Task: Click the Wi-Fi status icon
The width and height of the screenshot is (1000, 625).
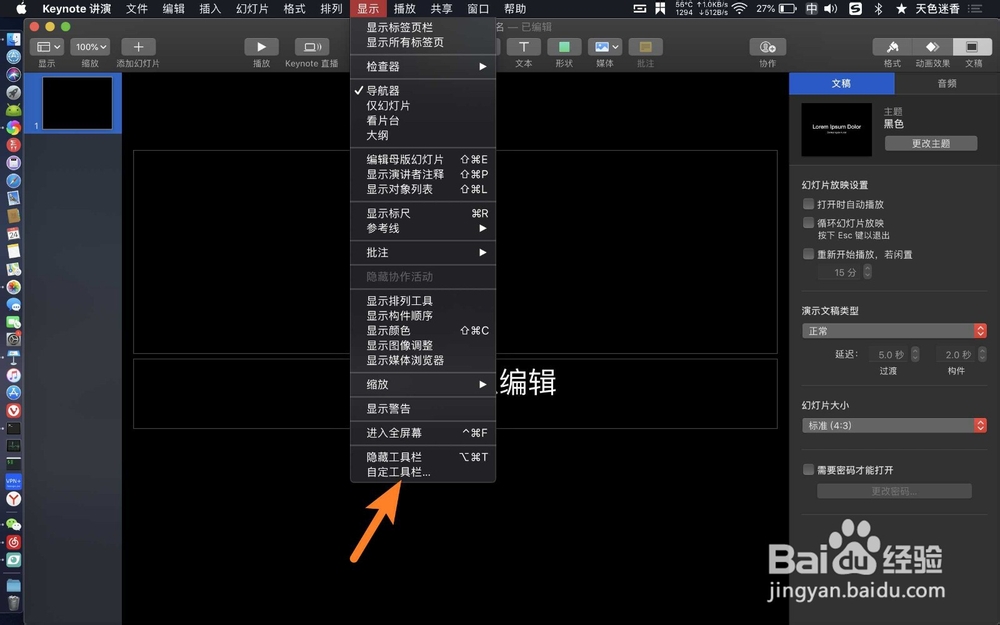Action: [739, 8]
